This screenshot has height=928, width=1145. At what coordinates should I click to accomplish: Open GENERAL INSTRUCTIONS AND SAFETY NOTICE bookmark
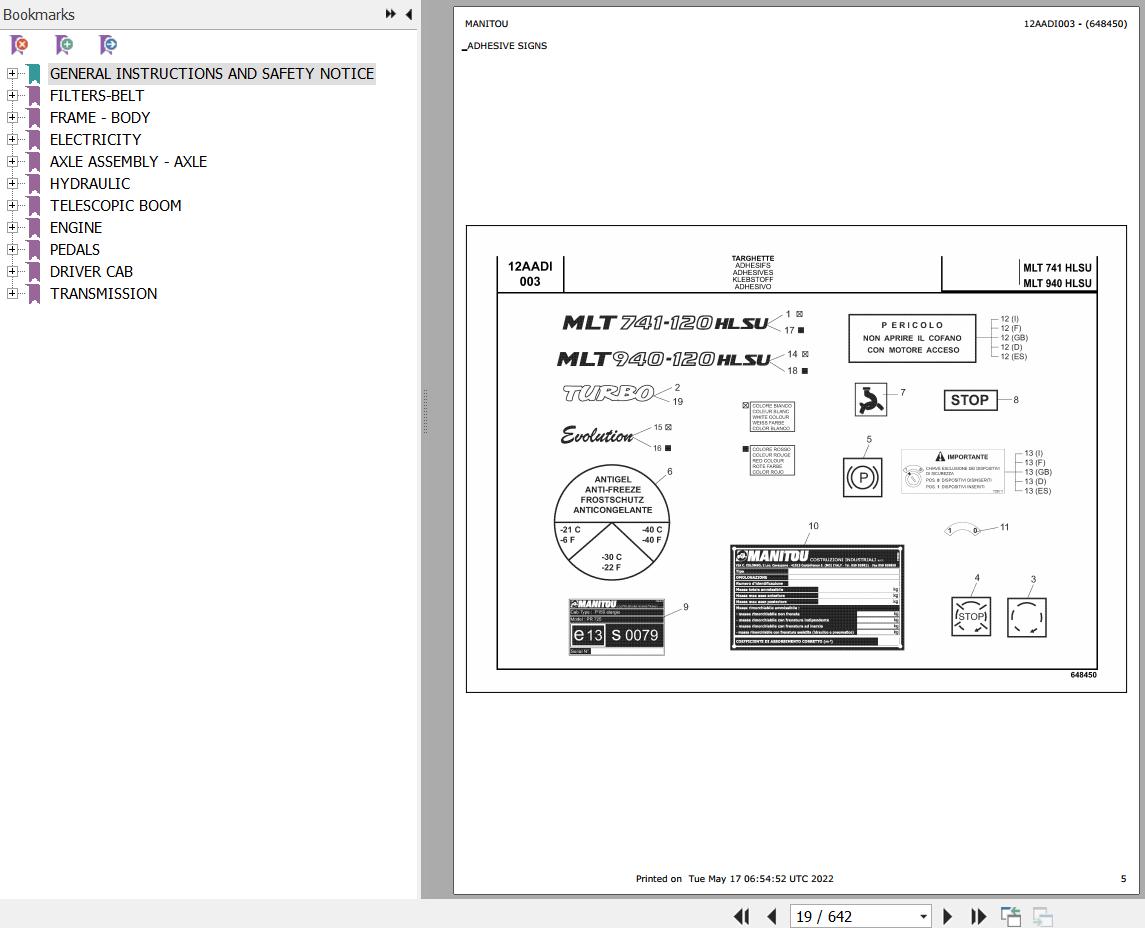coord(212,74)
